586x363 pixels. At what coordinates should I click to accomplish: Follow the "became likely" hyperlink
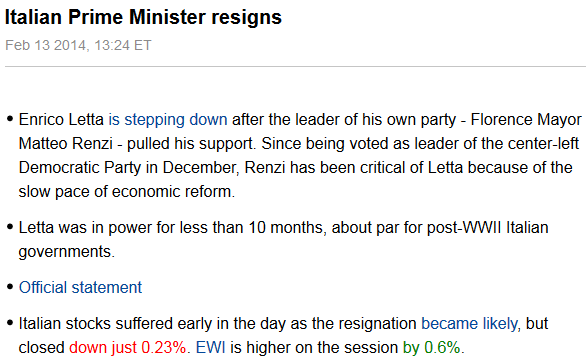[469, 324]
